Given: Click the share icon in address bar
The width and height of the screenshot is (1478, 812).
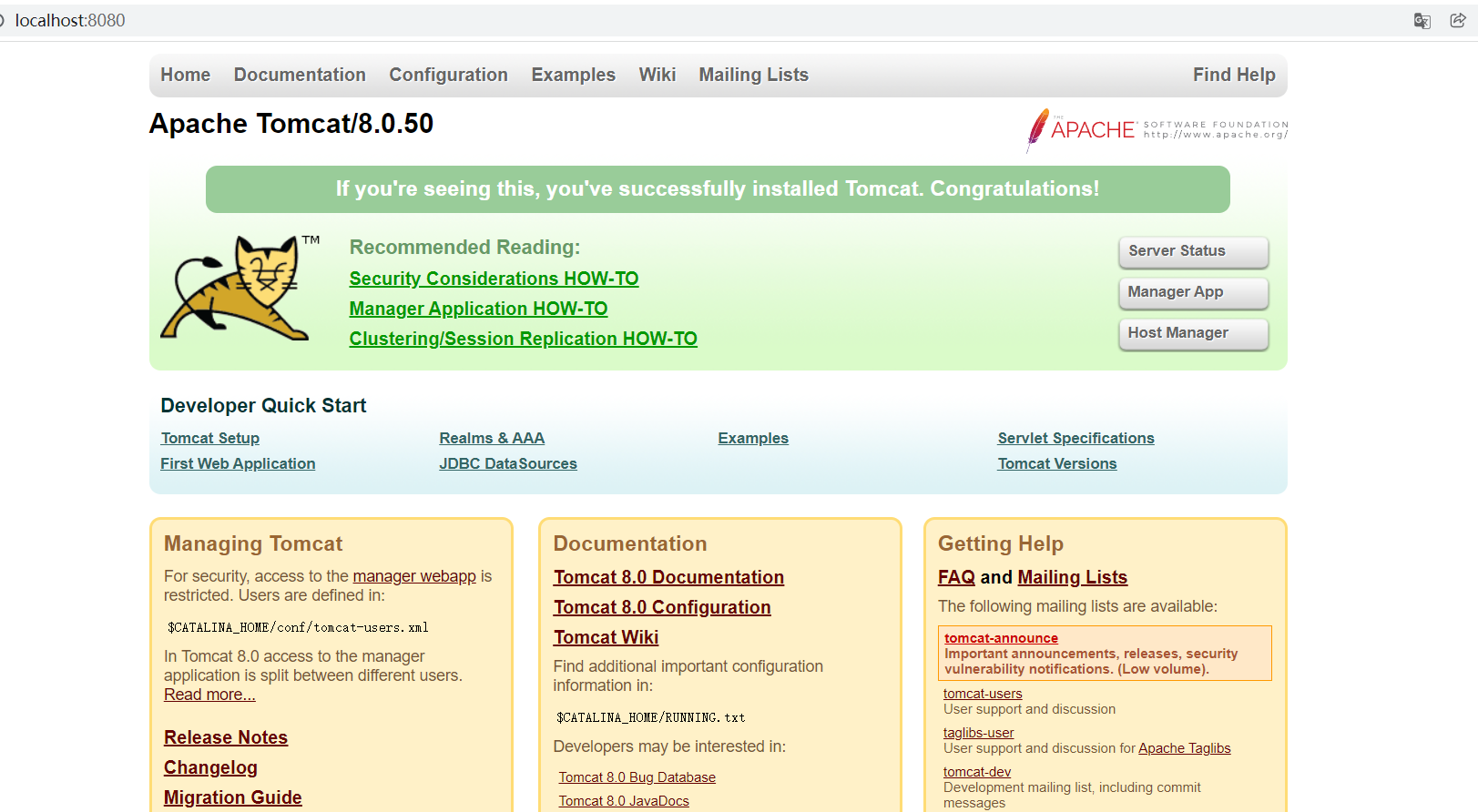Looking at the screenshot, I should pos(1458,21).
